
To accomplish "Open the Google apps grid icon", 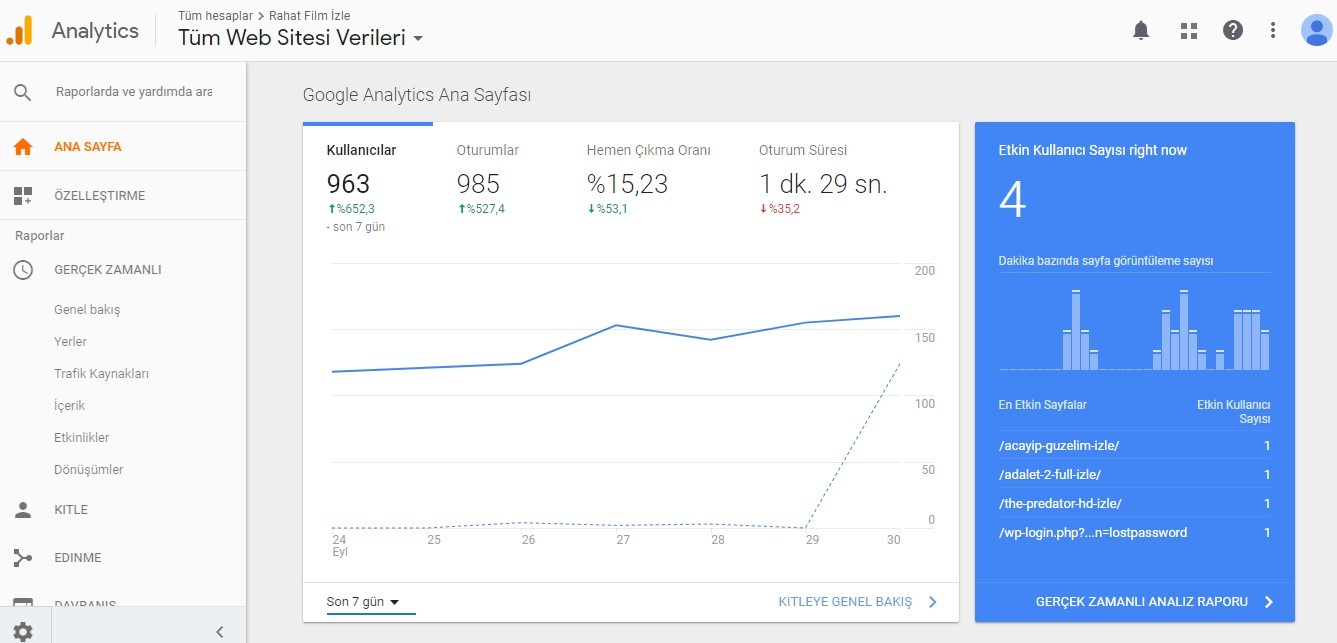I will tap(1188, 30).
